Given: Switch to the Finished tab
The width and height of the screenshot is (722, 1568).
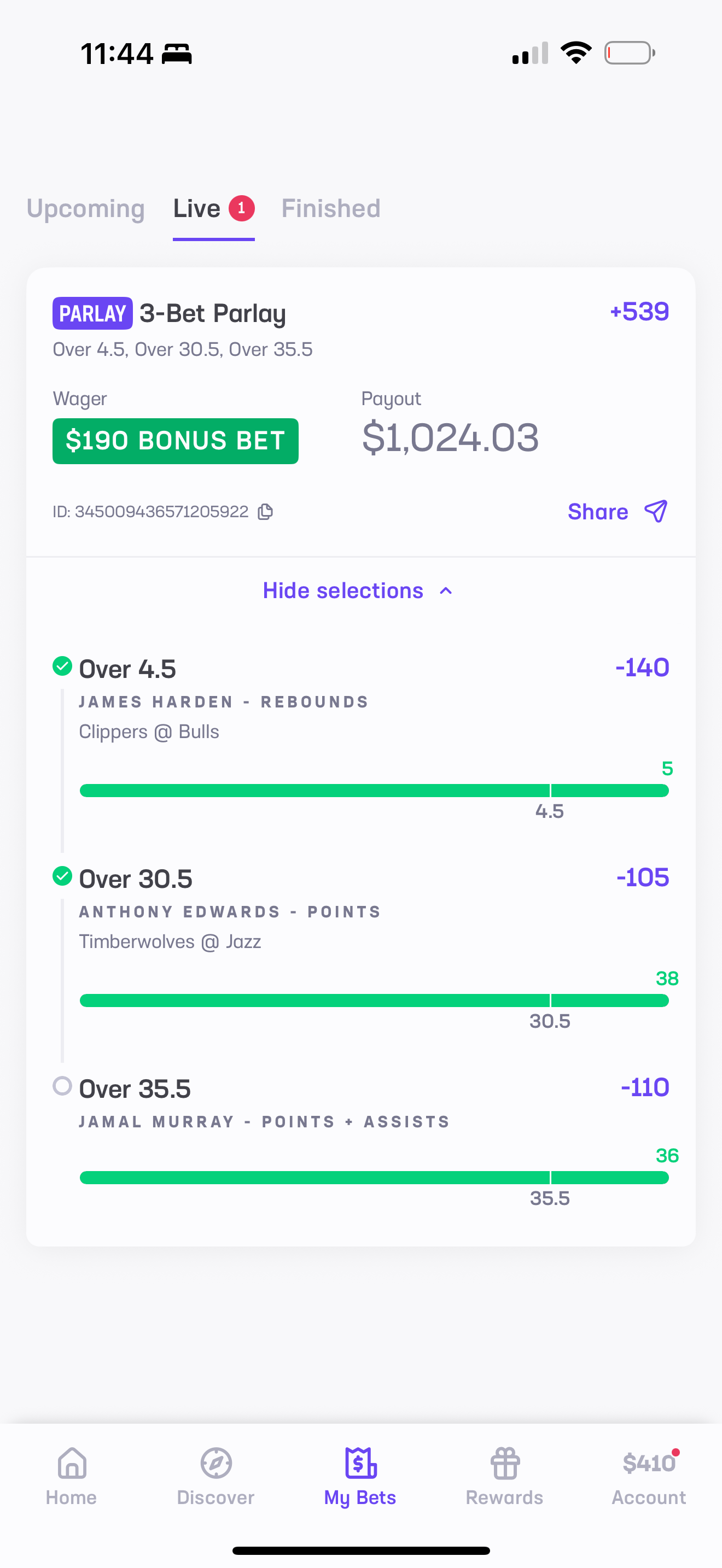Looking at the screenshot, I should (x=330, y=209).
